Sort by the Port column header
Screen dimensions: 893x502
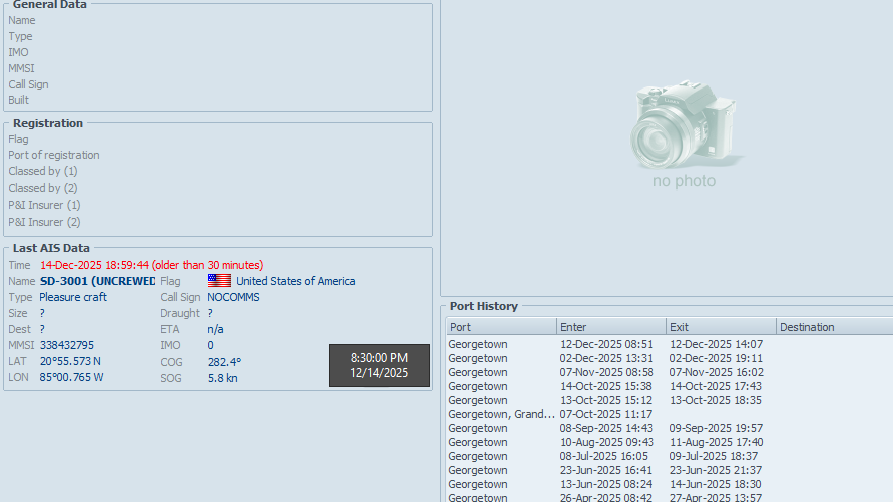coord(501,327)
